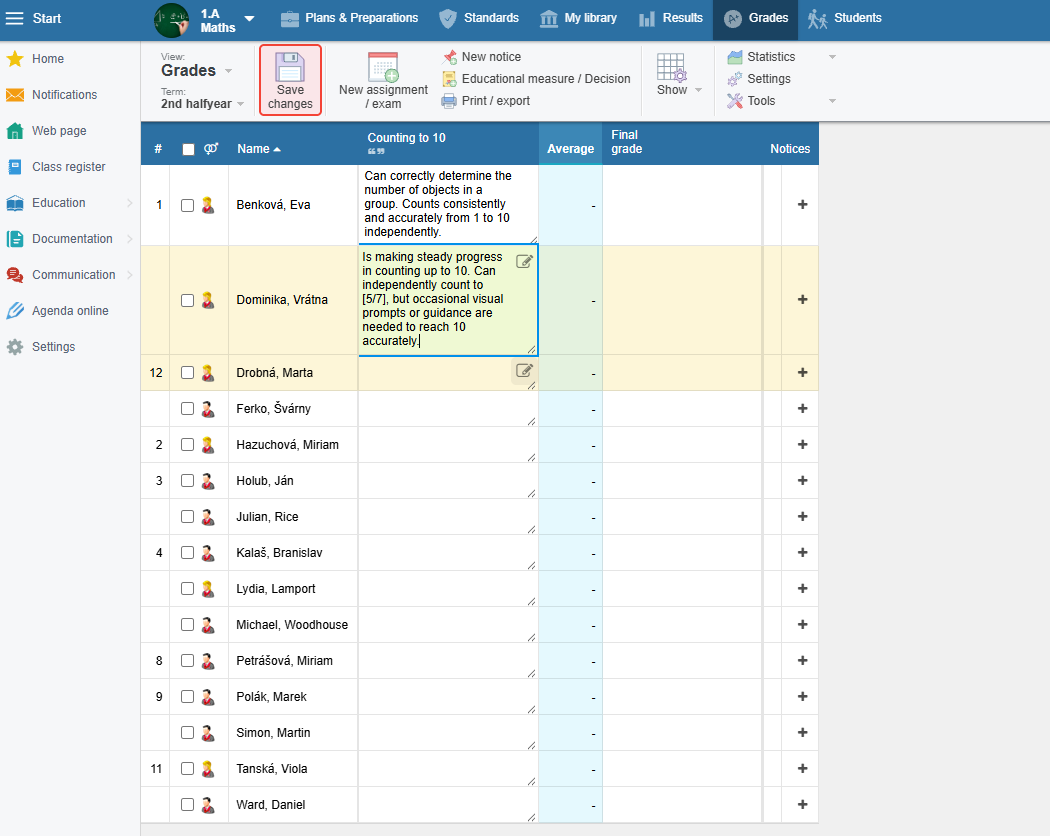Sort by the Name column header
1050x836 pixels.
coord(258,149)
